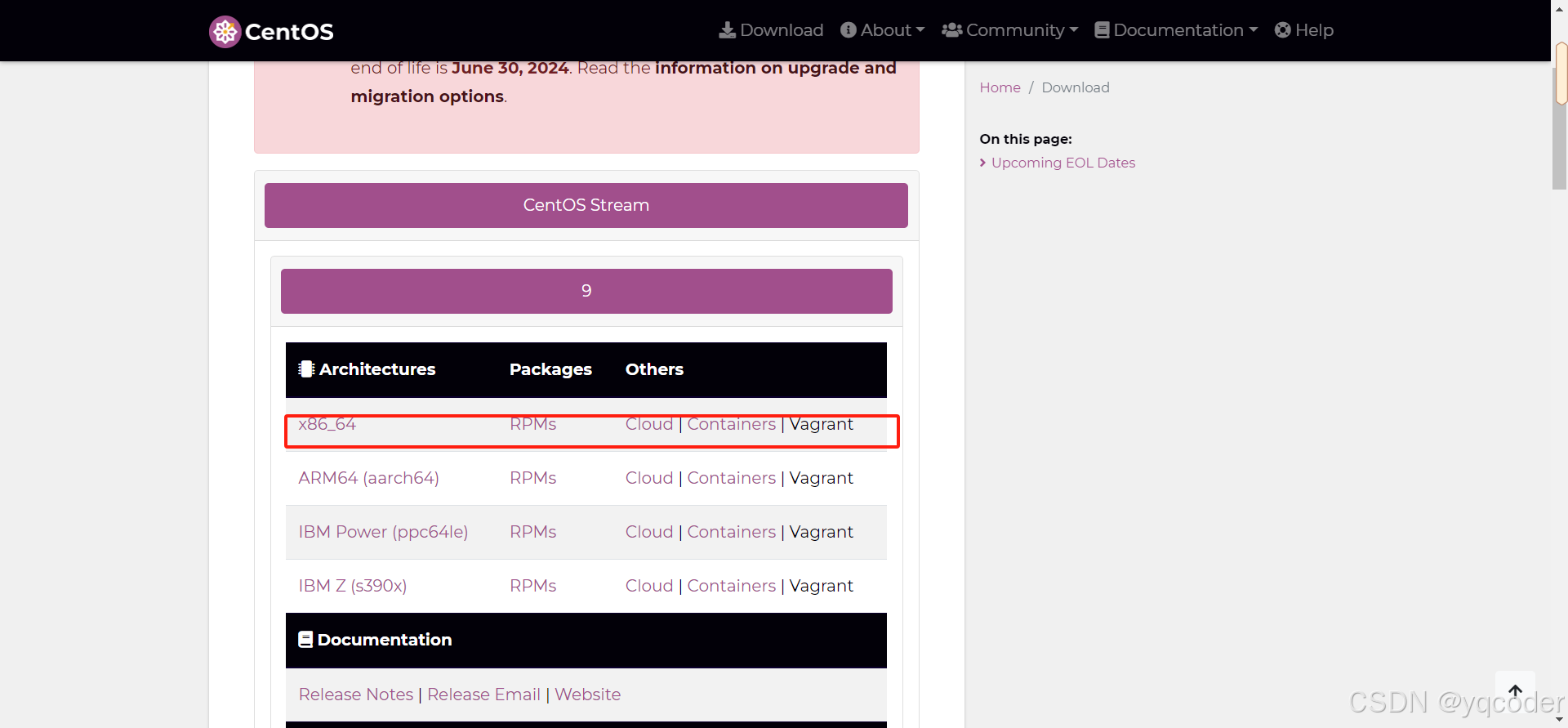Open the information on upgrade and migration options link

coord(776,68)
